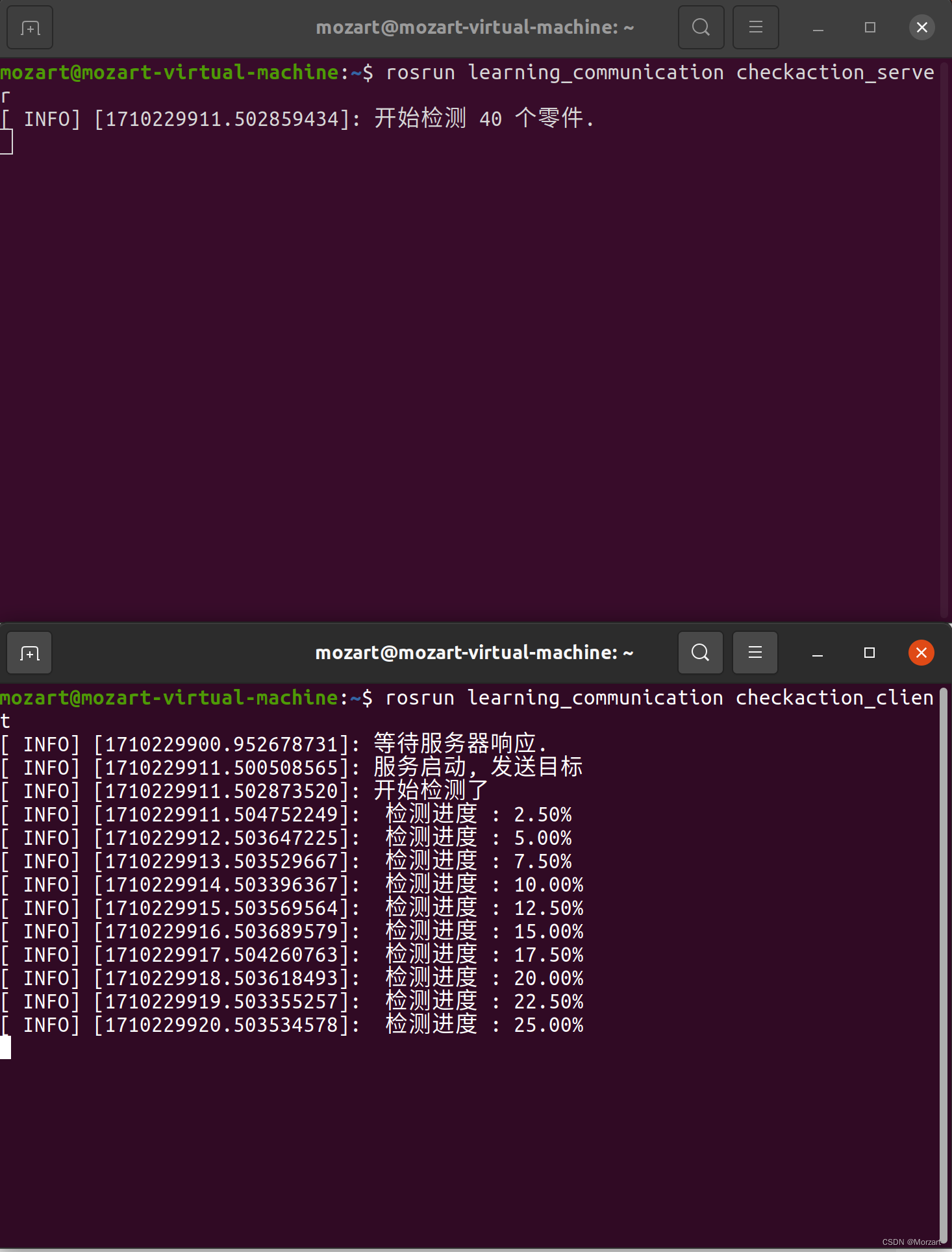
Task: Click the progress line showing 25.00%
Action: point(292,1025)
